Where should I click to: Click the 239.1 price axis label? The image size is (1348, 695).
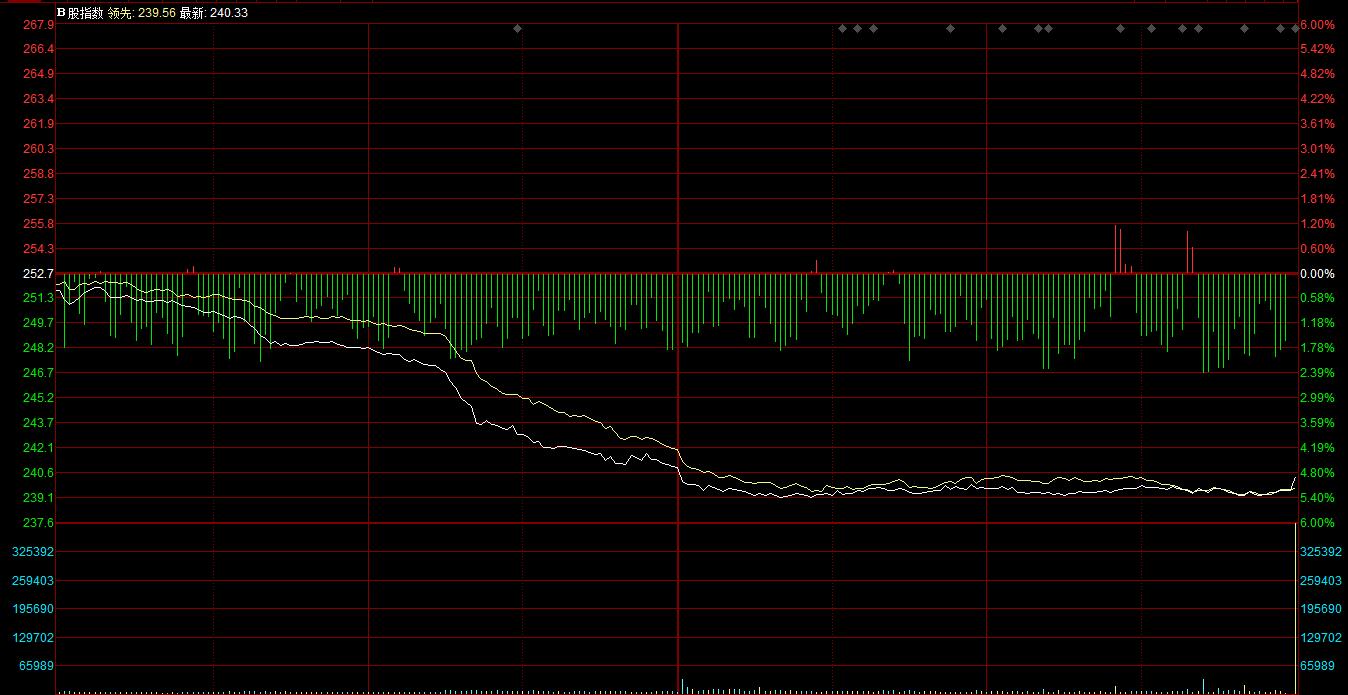tap(38, 498)
